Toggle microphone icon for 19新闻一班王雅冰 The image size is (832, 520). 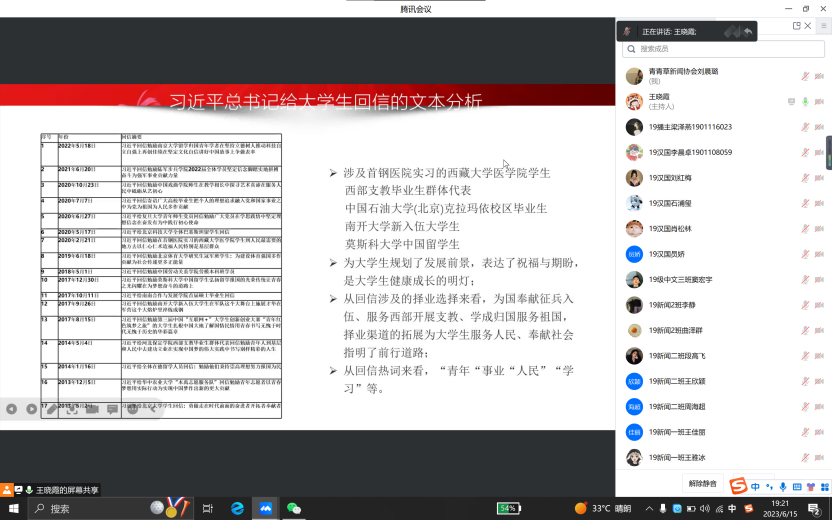click(x=805, y=457)
